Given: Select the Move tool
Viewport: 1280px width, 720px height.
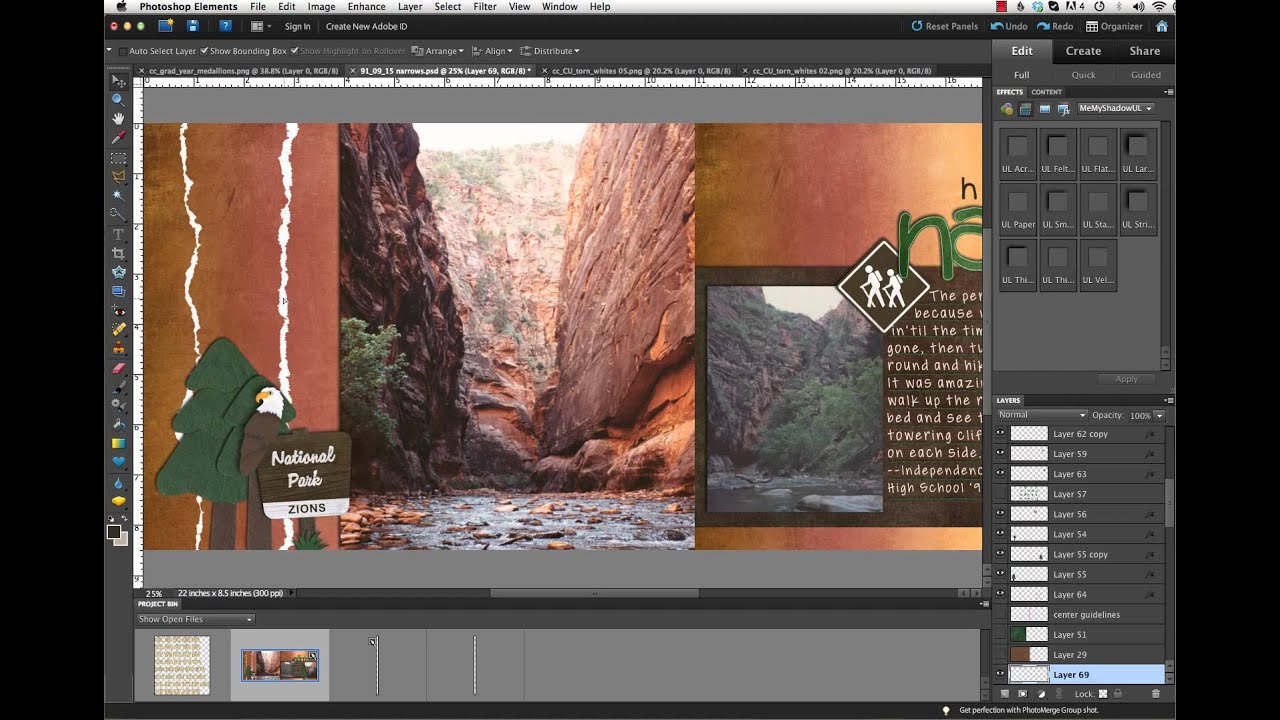Looking at the screenshot, I should coord(119,81).
